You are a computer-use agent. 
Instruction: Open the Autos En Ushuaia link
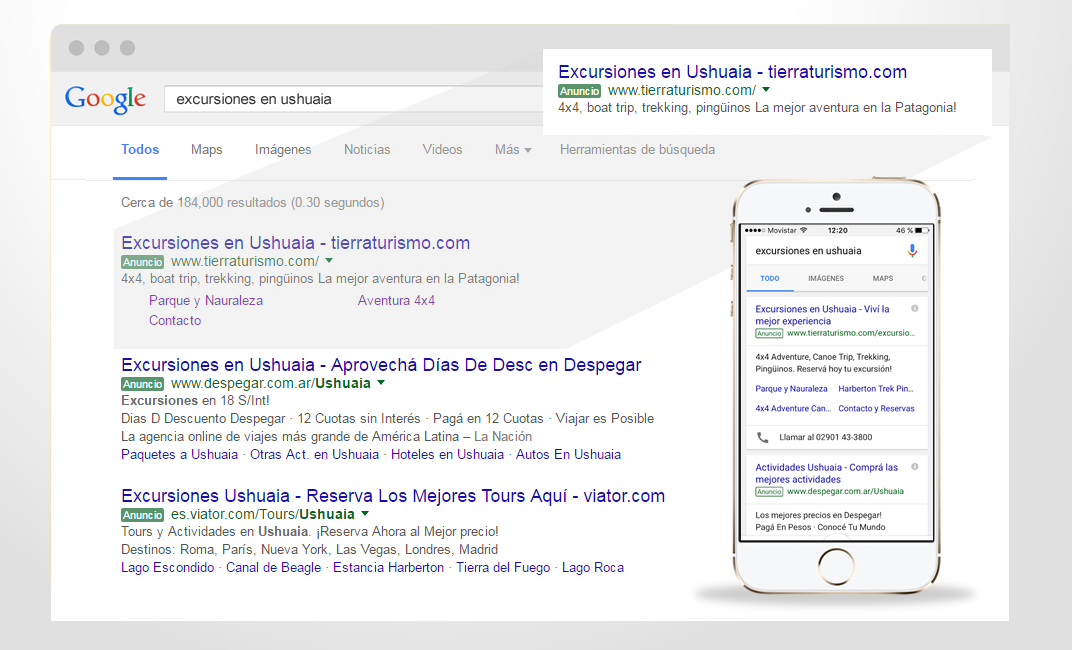point(568,455)
